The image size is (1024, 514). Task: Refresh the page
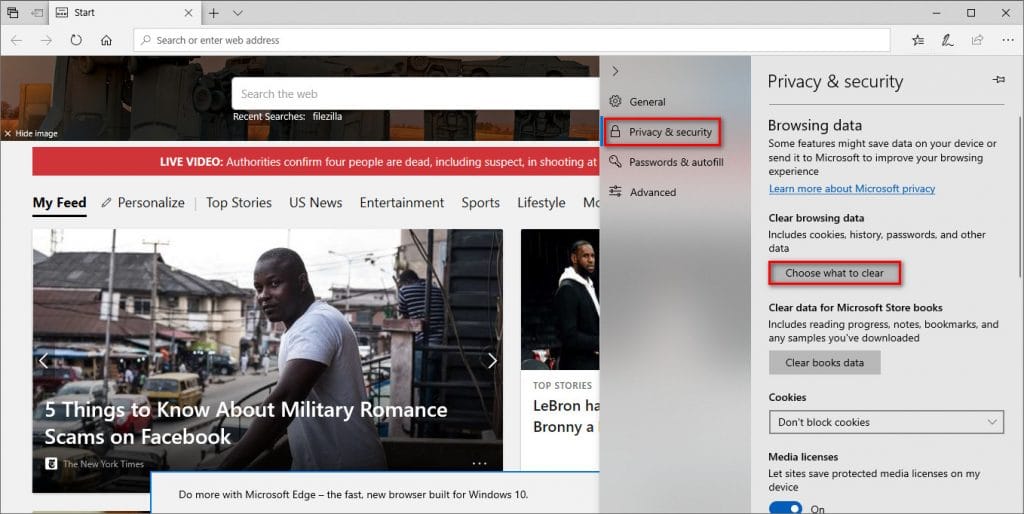point(76,40)
